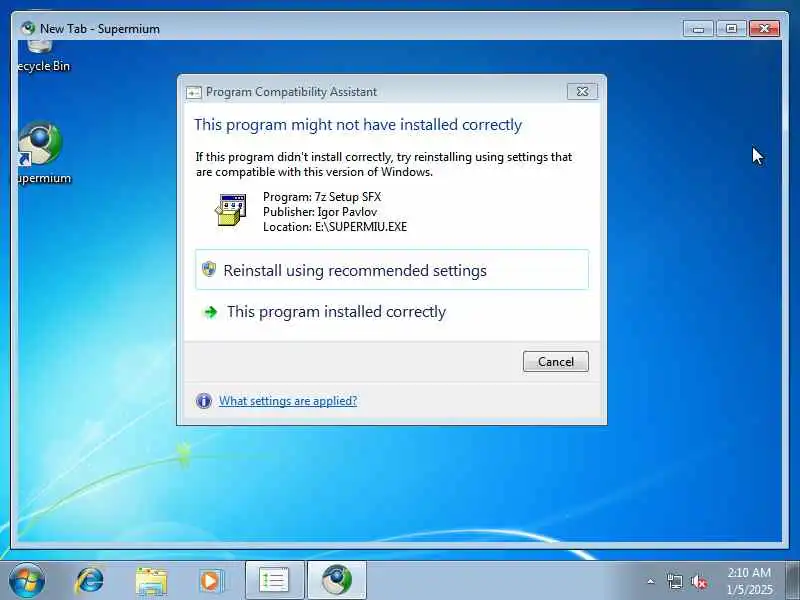
Task: Click the Location: E:\SUPERMIU.EXE text
Action: [335, 227]
